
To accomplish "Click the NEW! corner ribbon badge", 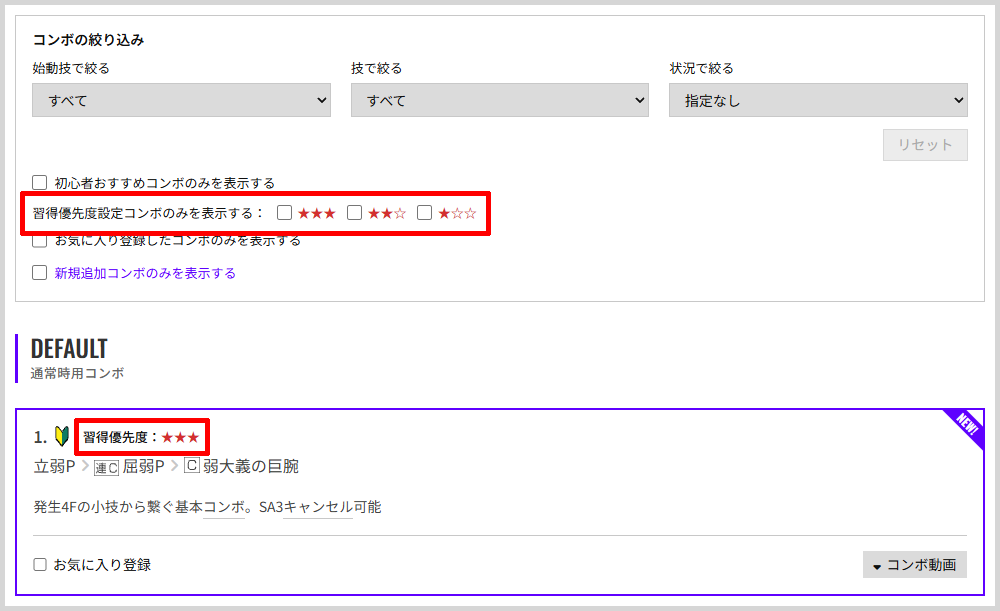I will (x=966, y=425).
